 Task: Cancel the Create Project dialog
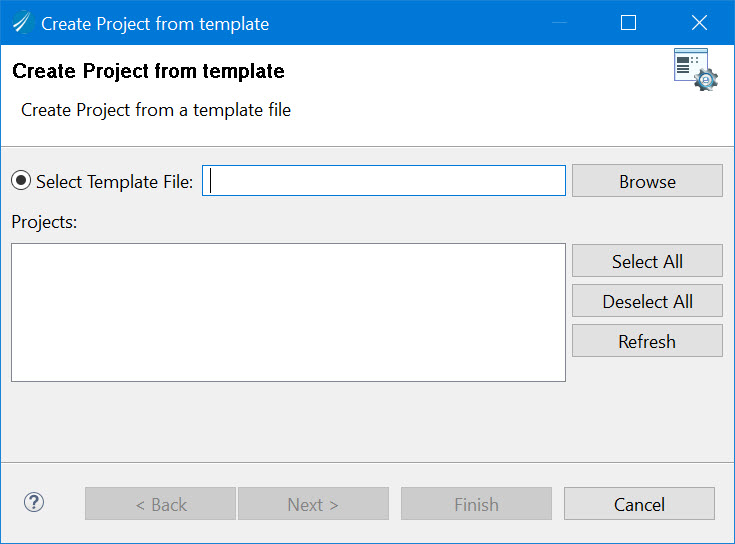coord(639,504)
